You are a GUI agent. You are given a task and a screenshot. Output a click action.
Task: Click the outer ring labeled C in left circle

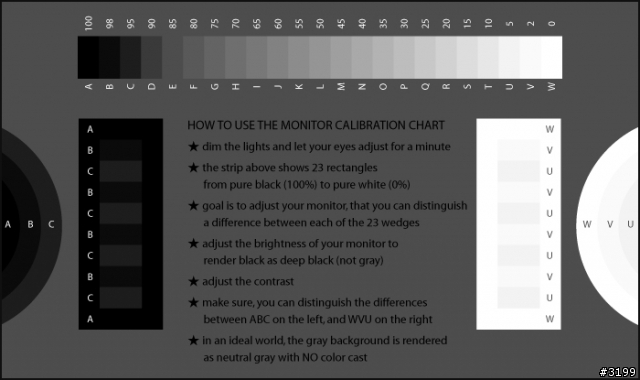point(51,224)
